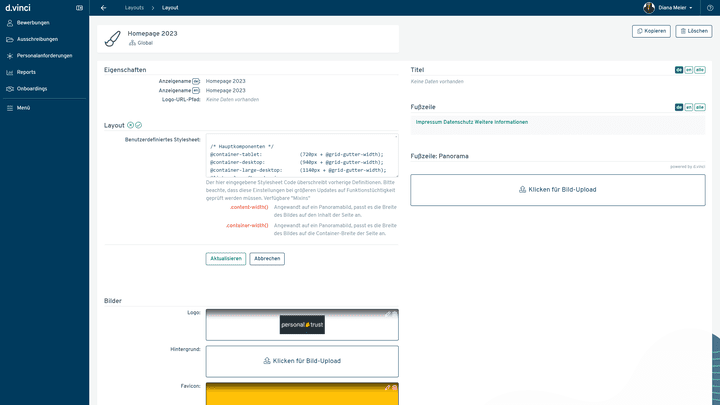Click the edit pencil icon on Logo image
720x405 pixels.
pos(387,314)
